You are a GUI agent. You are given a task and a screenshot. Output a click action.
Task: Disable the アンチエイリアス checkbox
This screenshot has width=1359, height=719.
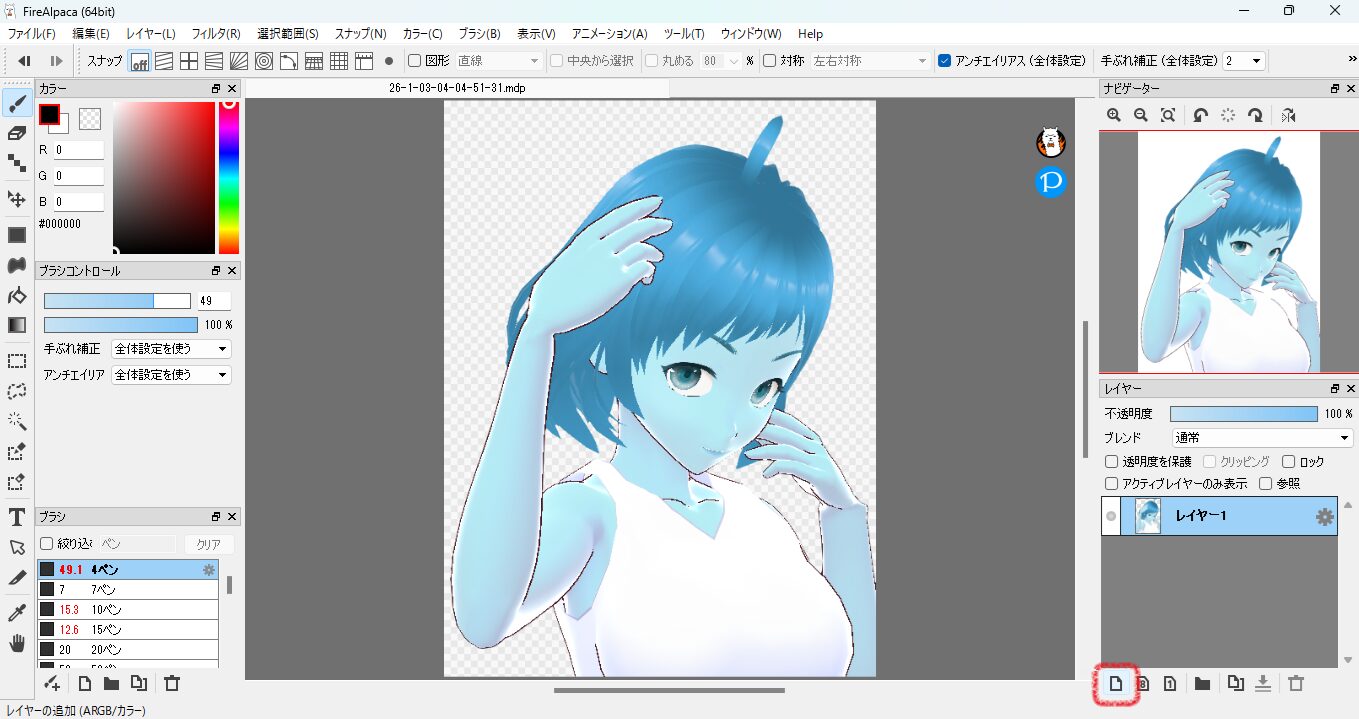tap(945, 61)
